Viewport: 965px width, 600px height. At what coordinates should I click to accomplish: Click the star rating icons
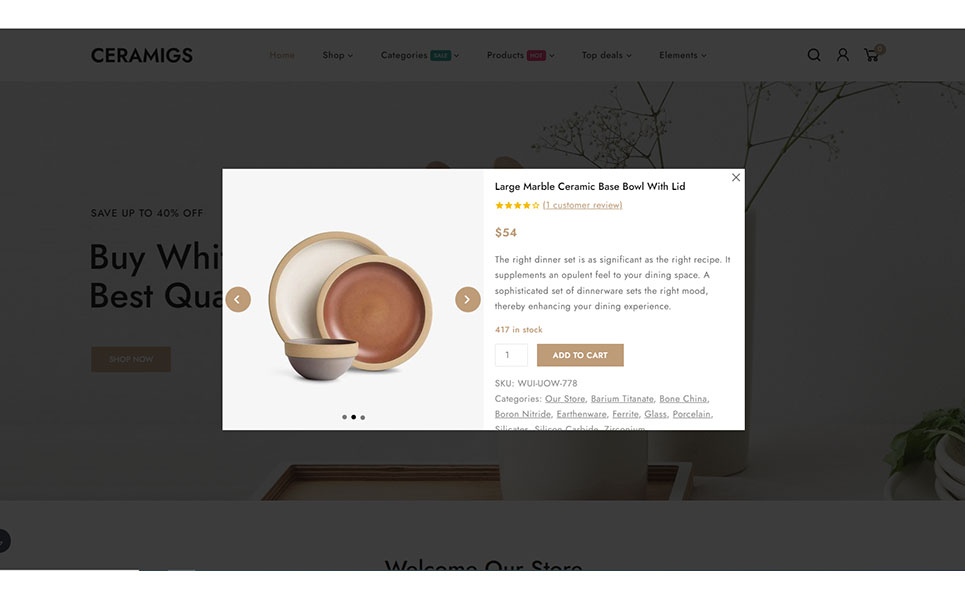(517, 206)
